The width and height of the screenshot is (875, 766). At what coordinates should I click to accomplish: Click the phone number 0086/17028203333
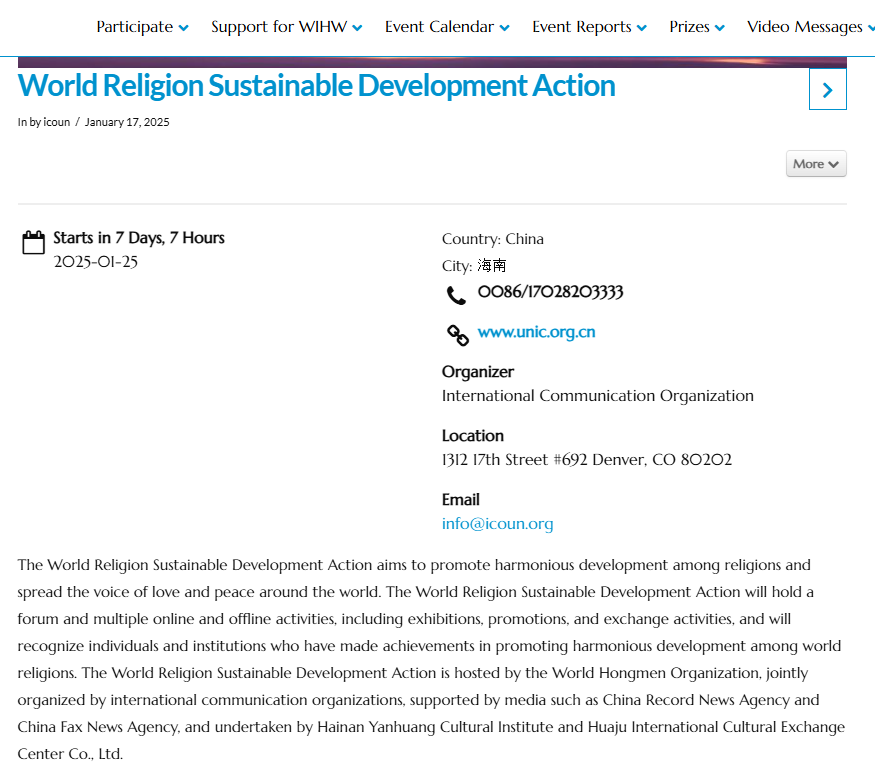click(x=550, y=292)
